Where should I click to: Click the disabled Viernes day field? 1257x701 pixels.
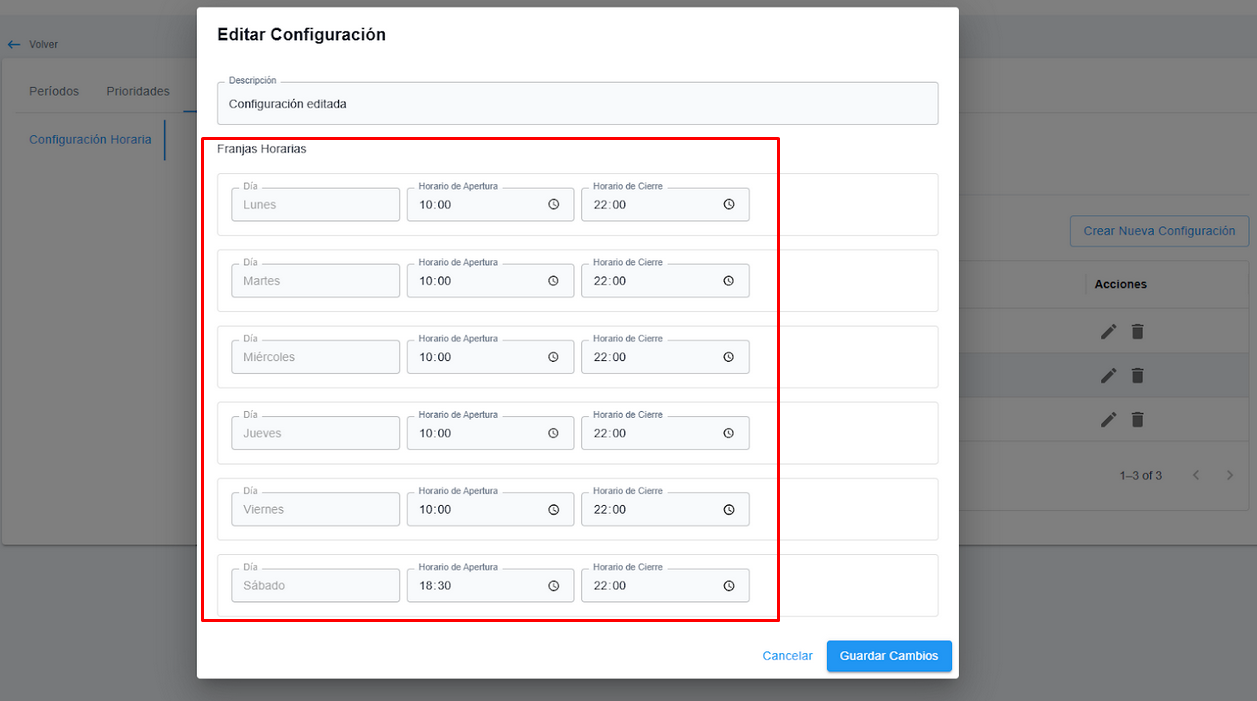(x=315, y=509)
